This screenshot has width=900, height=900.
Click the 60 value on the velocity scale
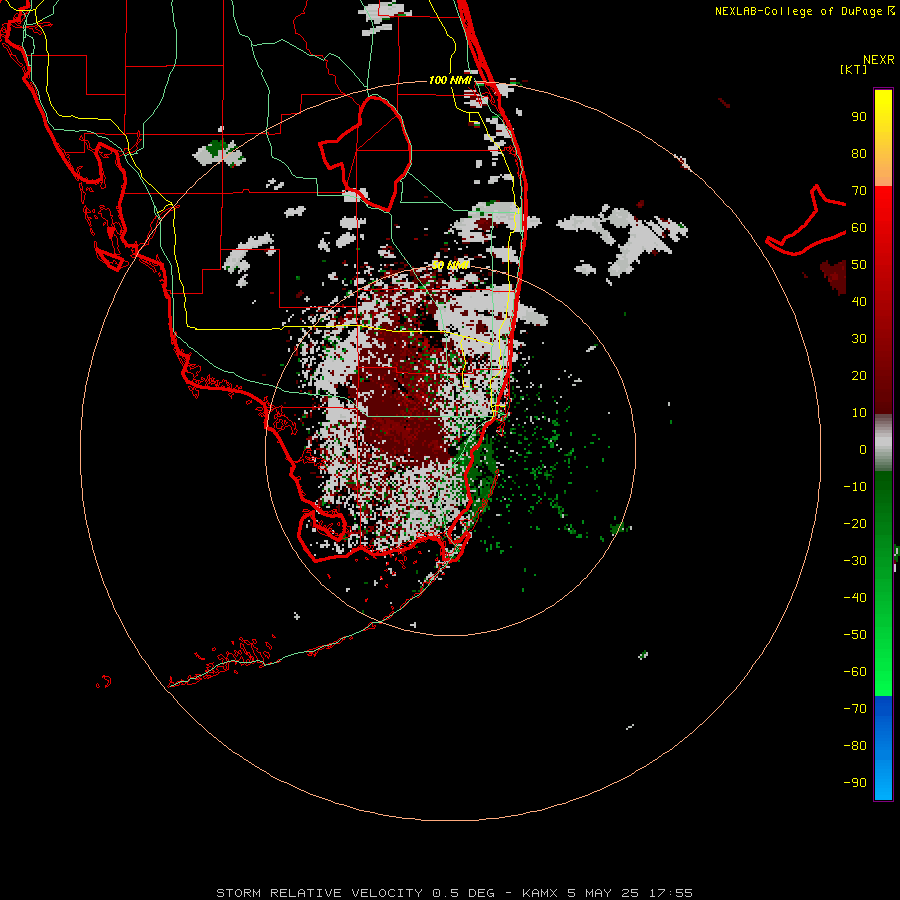(859, 228)
